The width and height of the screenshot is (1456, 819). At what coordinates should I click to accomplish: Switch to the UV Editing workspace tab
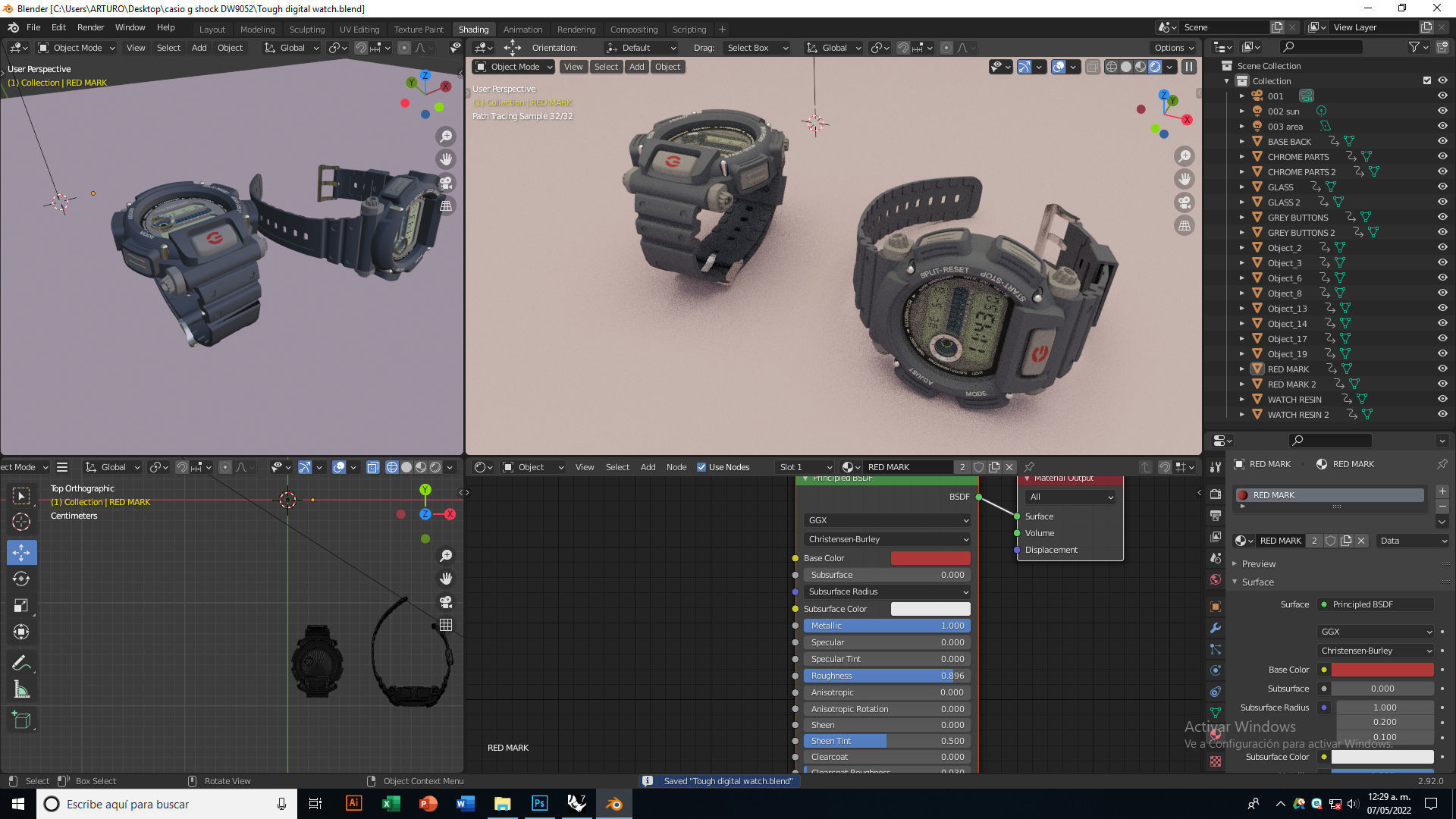(359, 30)
